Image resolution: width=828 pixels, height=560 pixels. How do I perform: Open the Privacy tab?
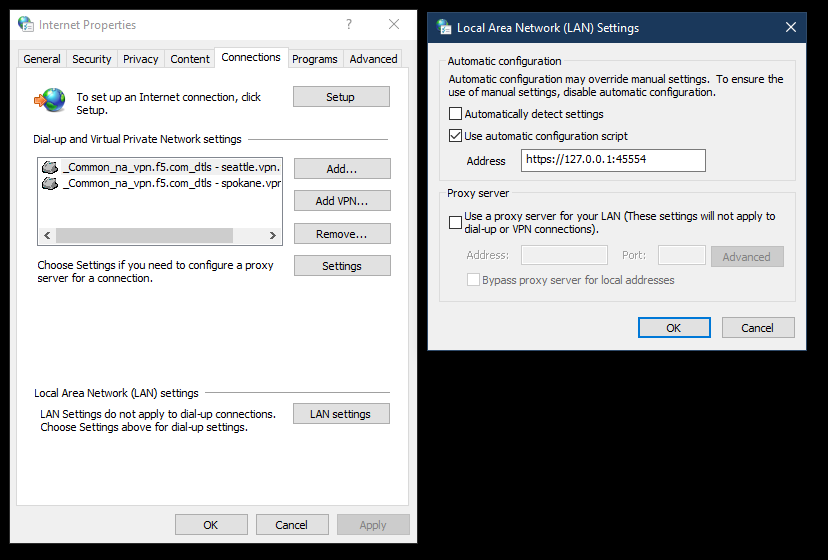pos(140,59)
